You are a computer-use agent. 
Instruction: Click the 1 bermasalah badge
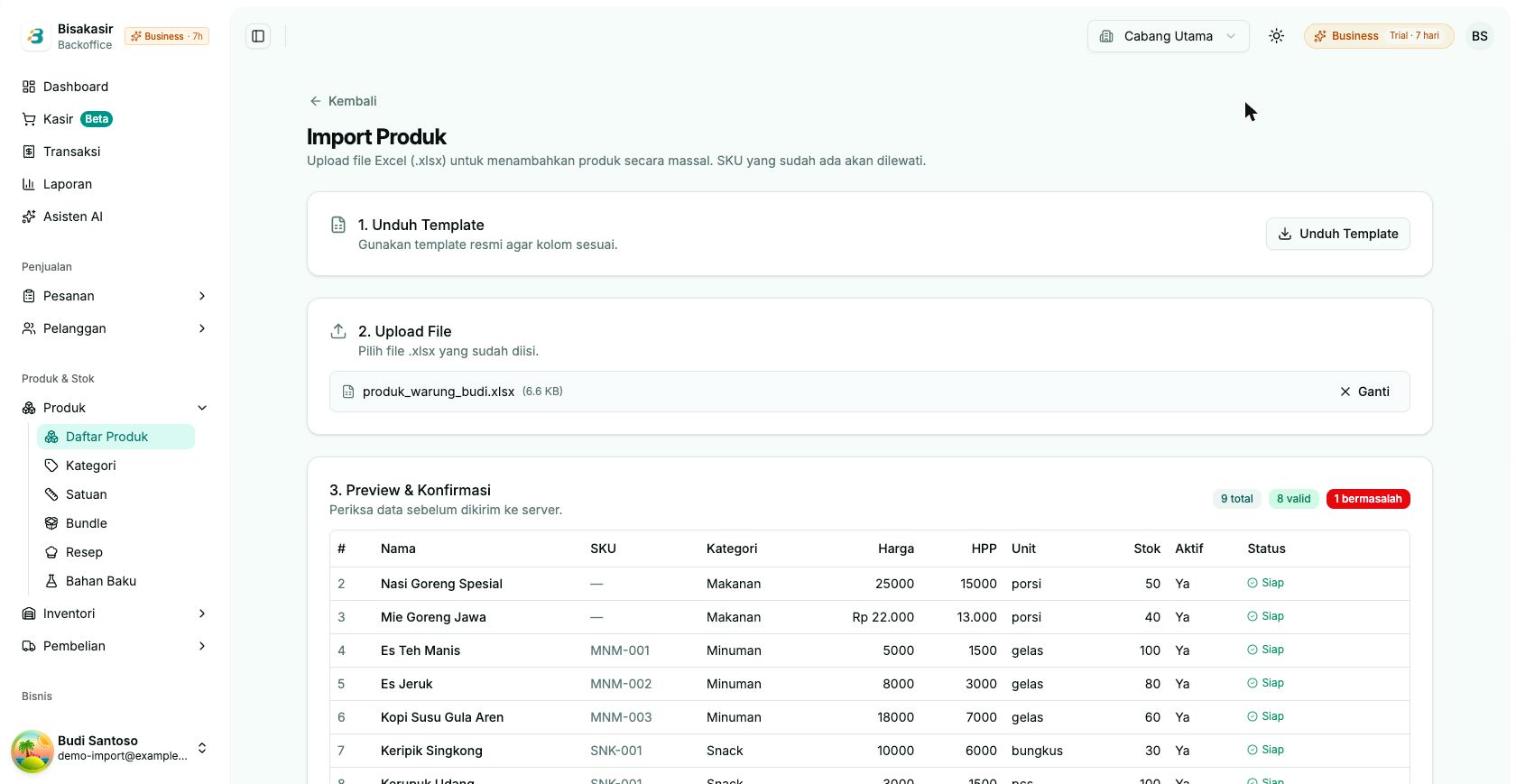[1368, 499]
